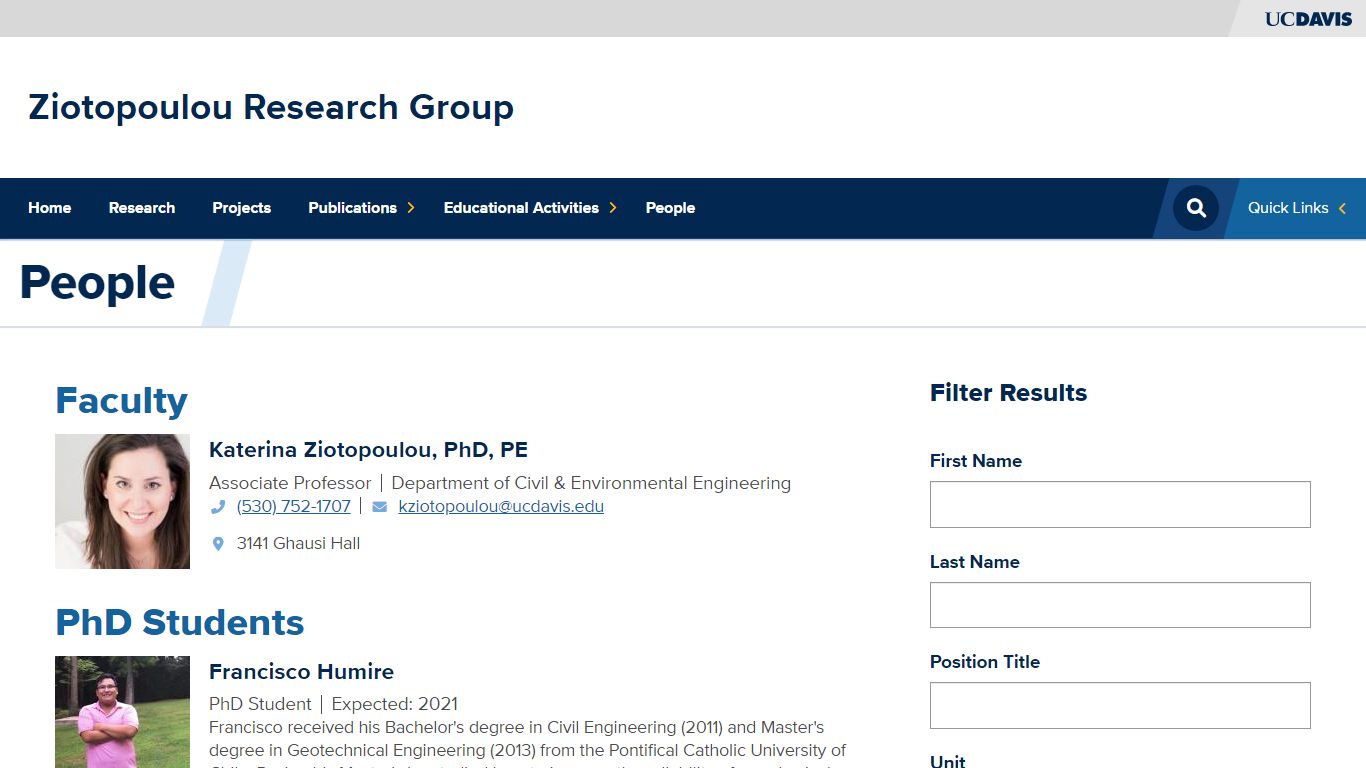
Task: Click the Faculty section heading
Action: (x=121, y=401)
